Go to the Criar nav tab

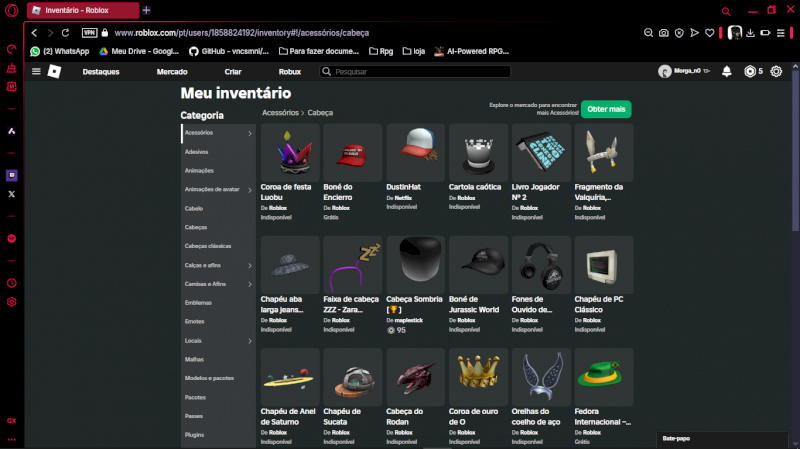pos(233,71)
